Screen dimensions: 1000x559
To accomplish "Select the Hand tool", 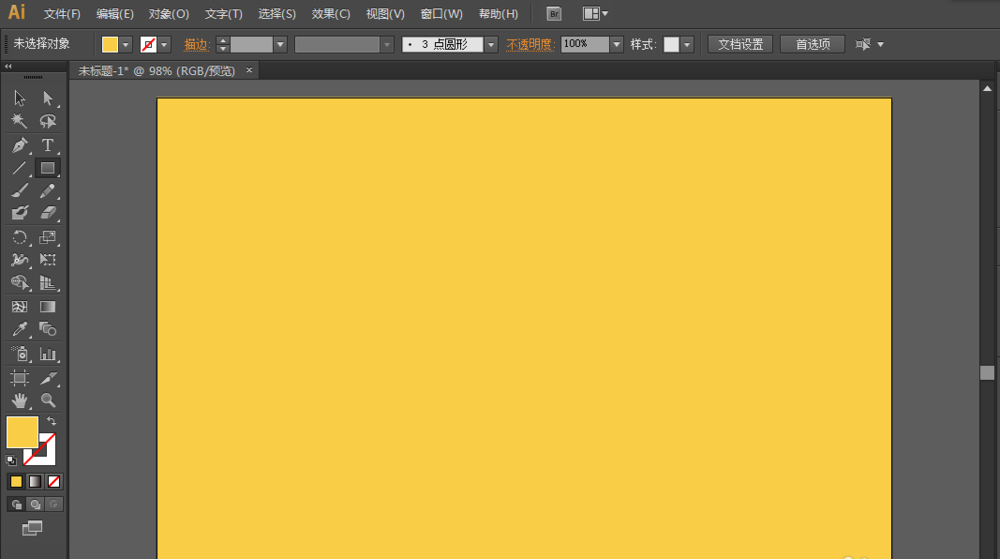I will [x=19, y=400].
